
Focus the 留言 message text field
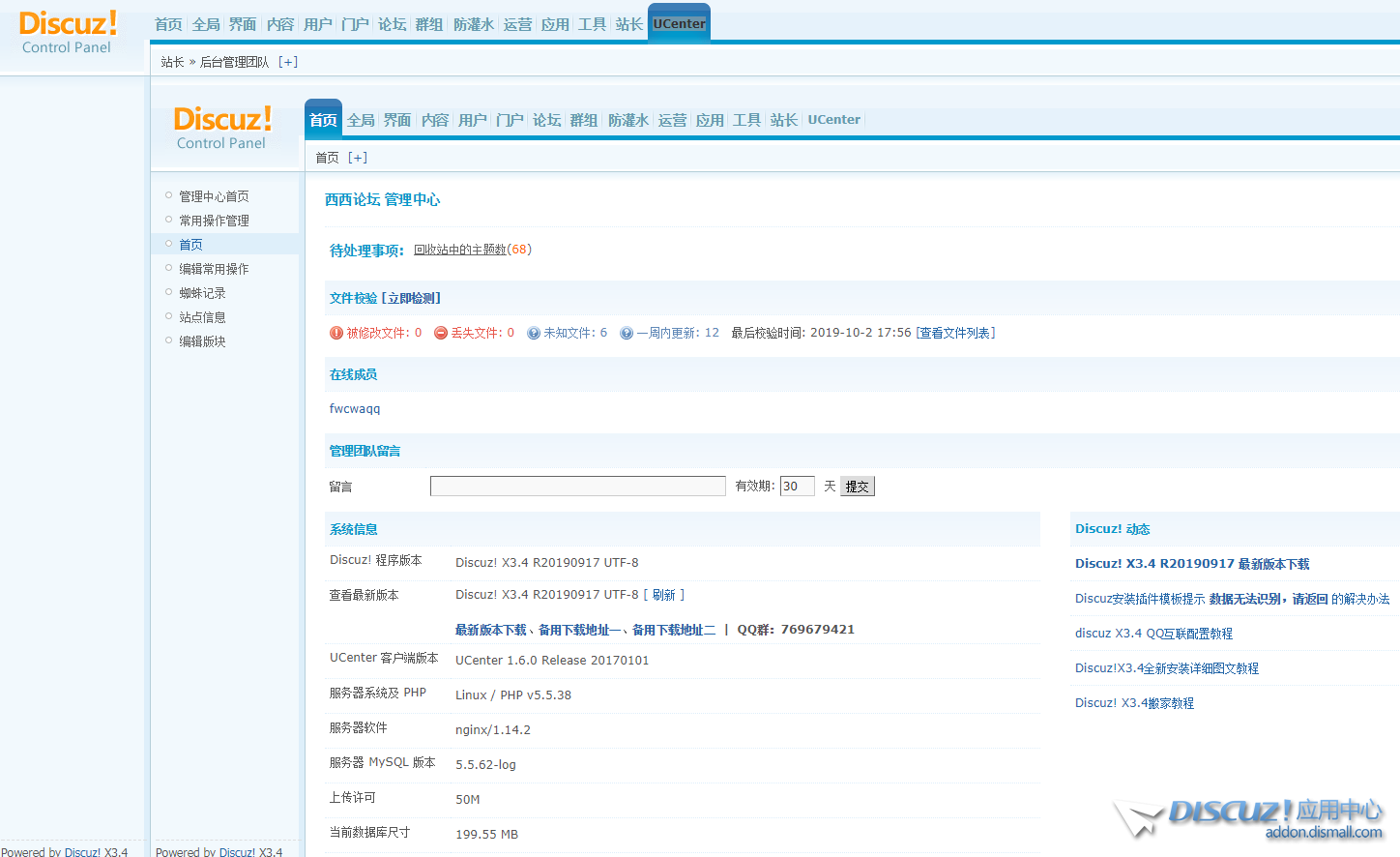(x=577, y=486)
